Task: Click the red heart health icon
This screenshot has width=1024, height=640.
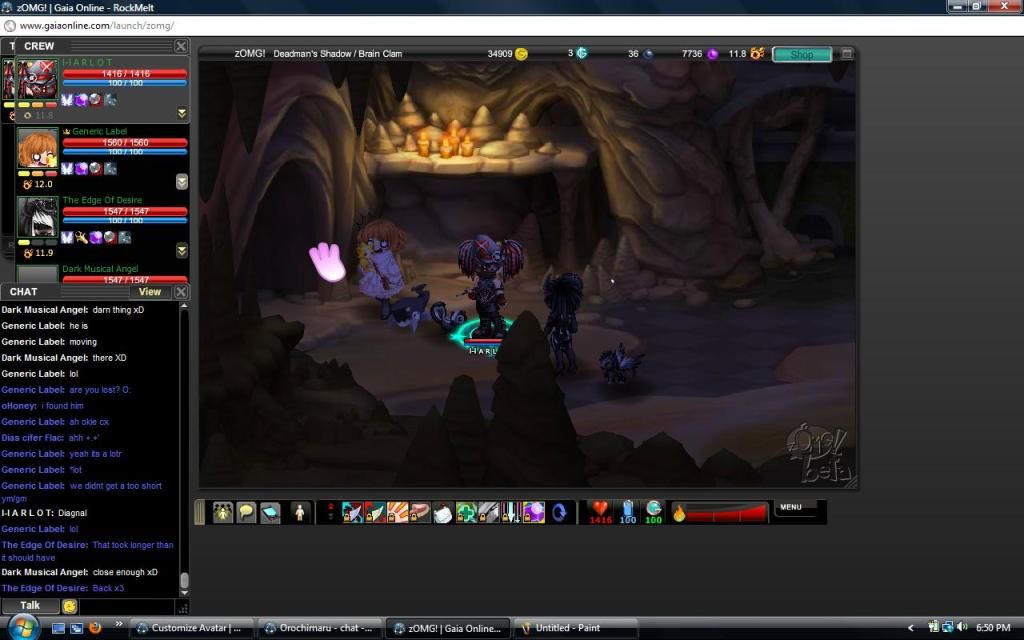Action: 600,509
